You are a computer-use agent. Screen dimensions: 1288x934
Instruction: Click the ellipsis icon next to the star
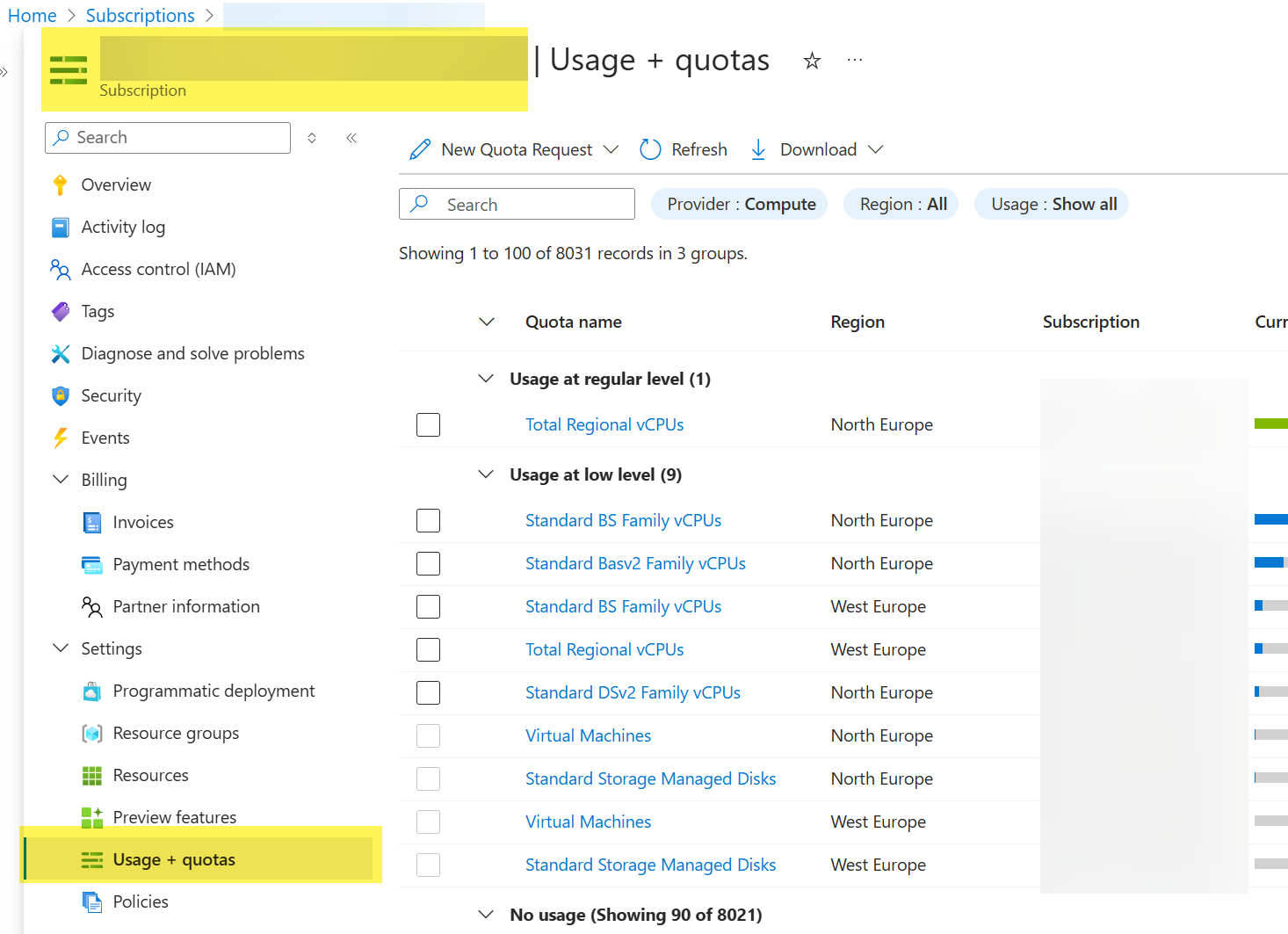854,59
